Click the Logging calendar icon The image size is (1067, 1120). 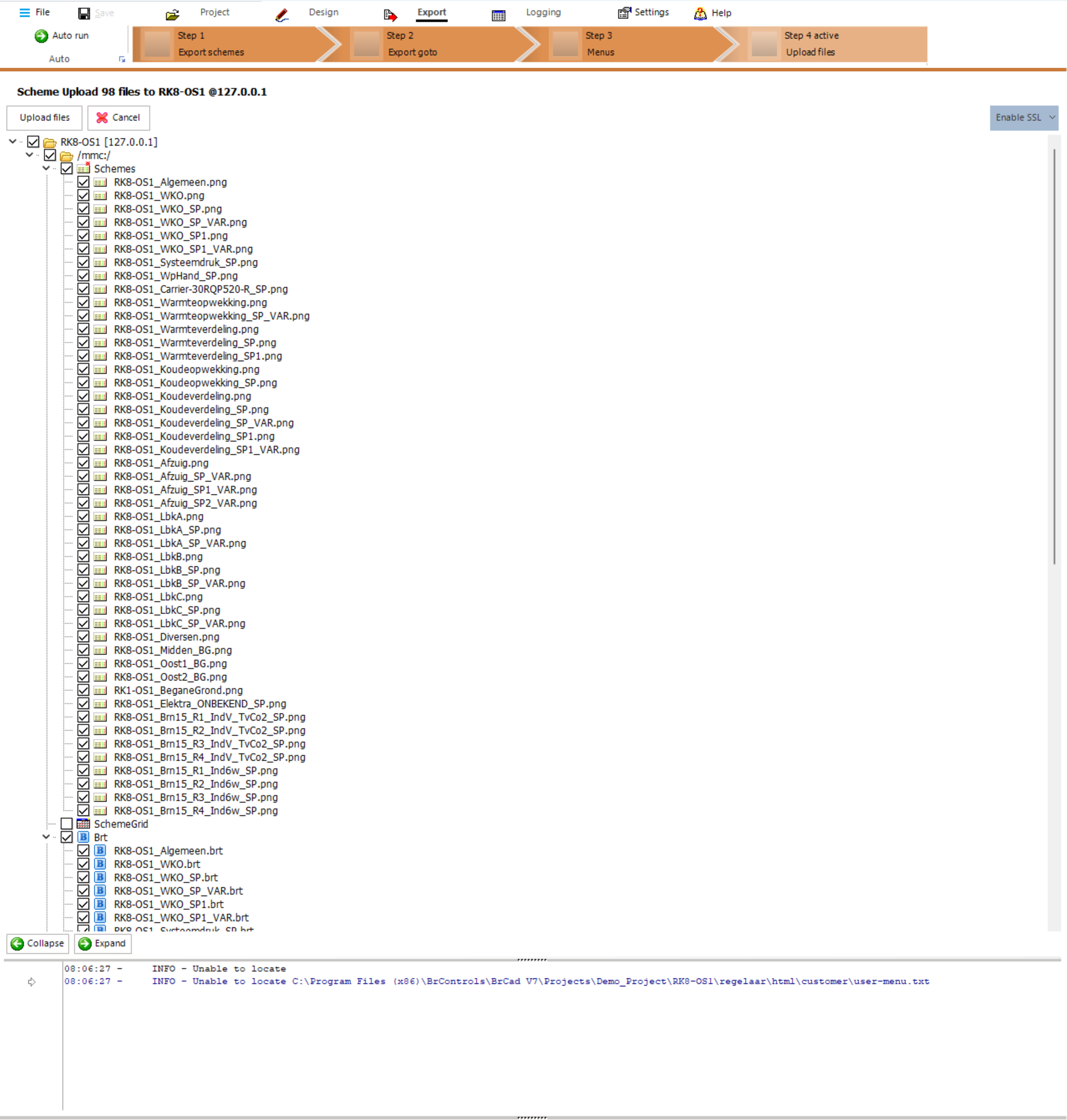pos(498,16)
